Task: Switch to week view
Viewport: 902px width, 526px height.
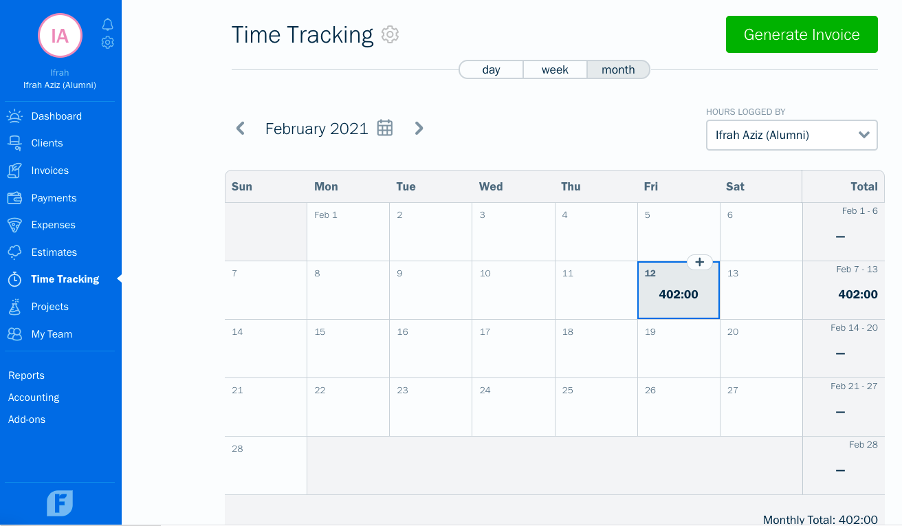Action: tap(555, 70)
